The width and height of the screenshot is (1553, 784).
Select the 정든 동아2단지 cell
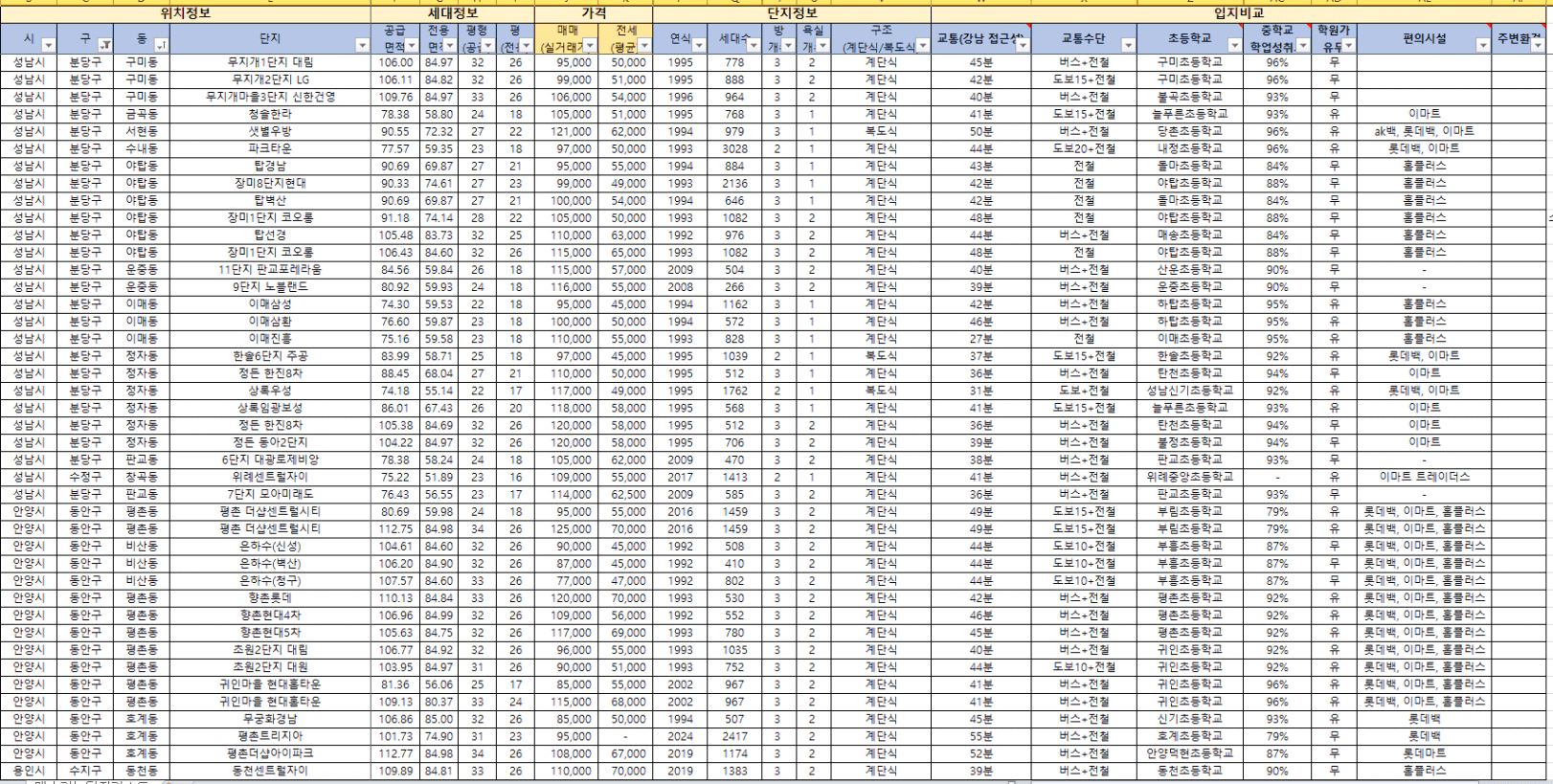270,442
